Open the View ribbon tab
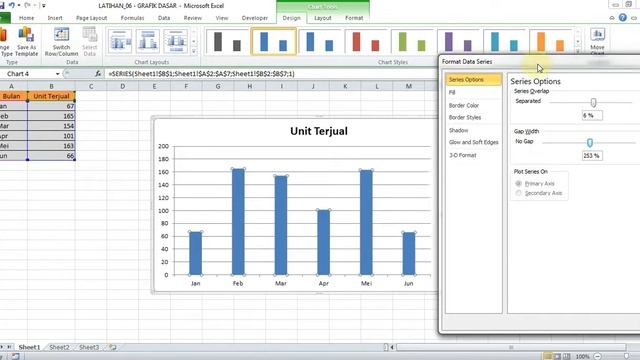 pyautogui.click(x=222, y=18)
